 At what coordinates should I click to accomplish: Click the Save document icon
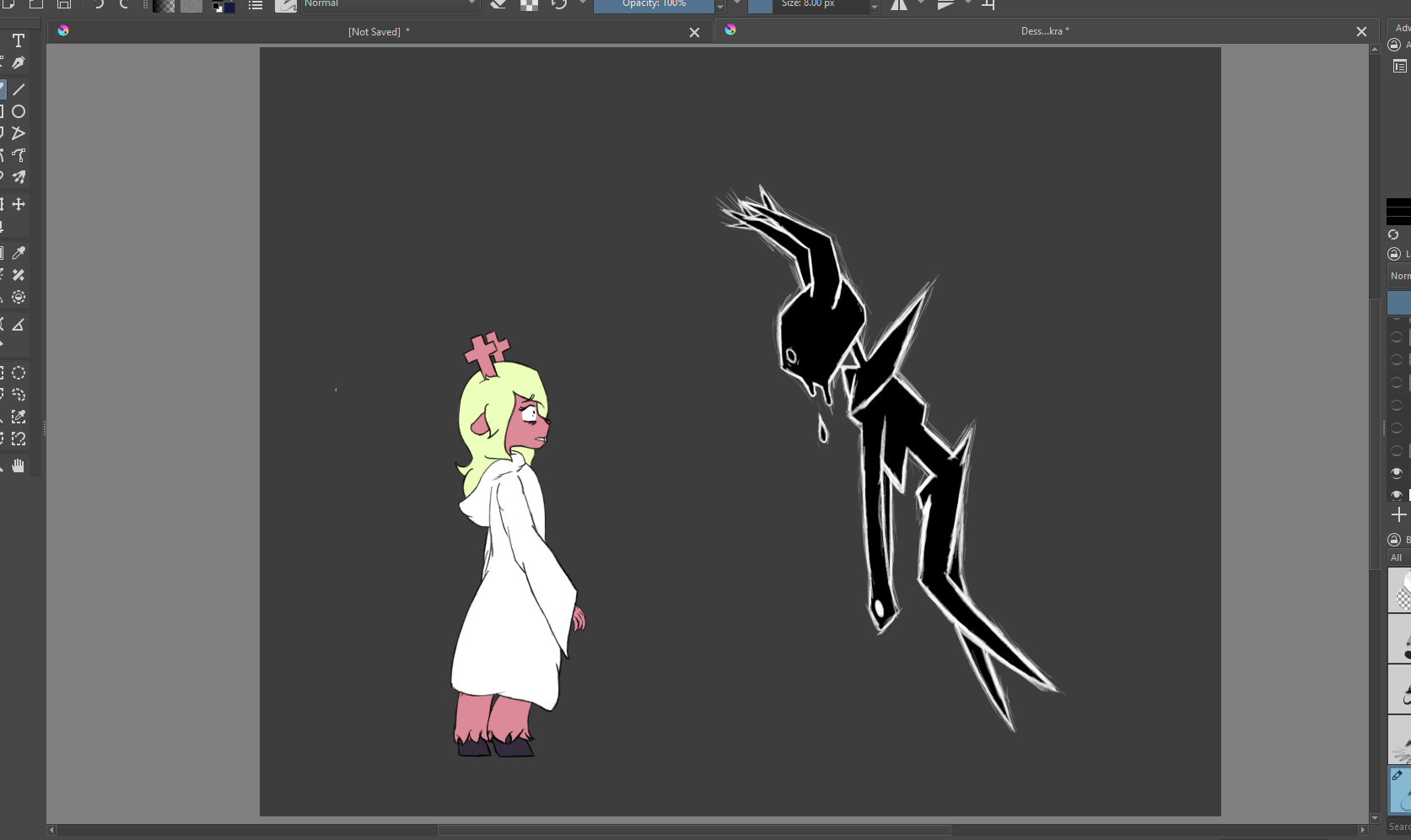click(63, 3)
